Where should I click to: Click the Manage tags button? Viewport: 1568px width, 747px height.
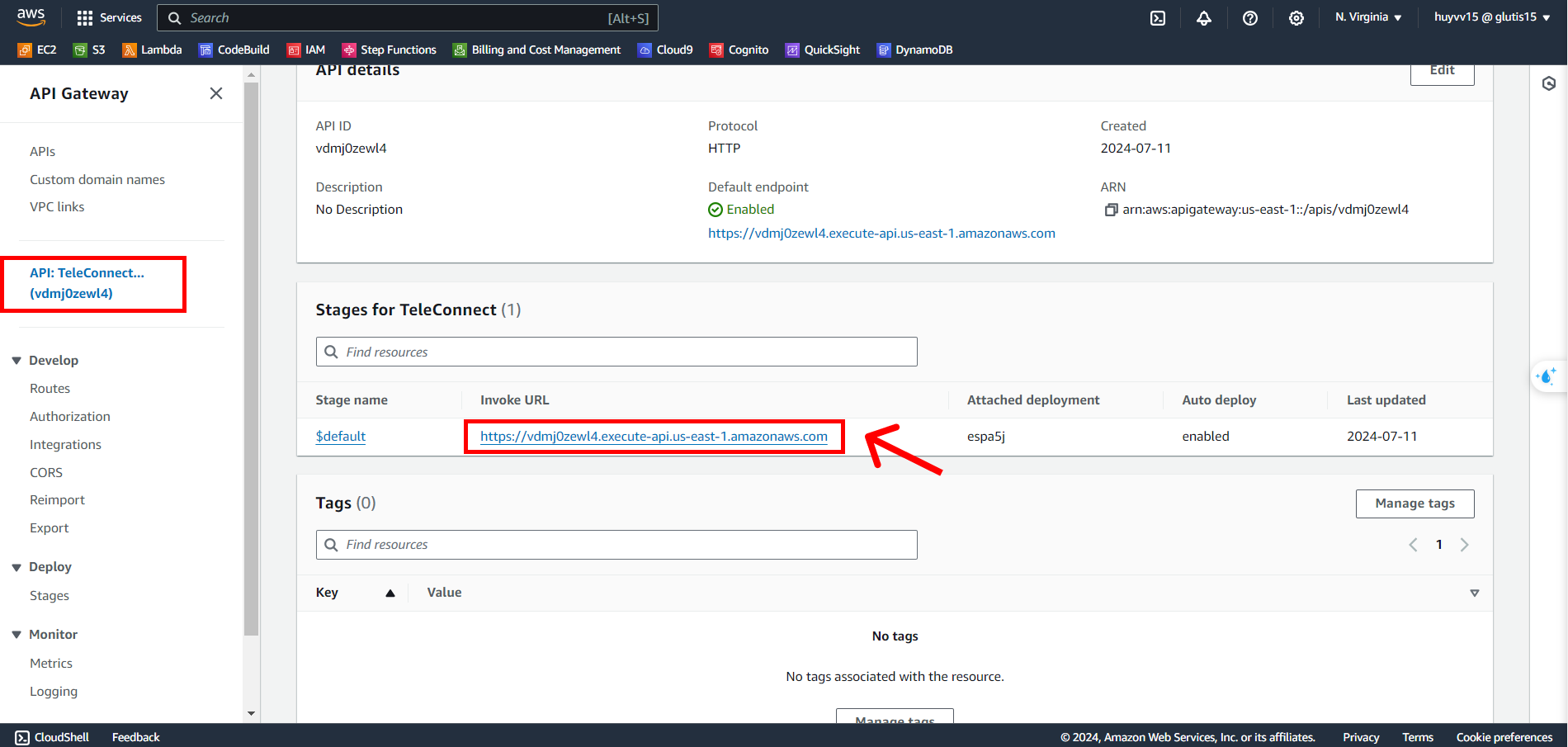tap(1415, 504)
